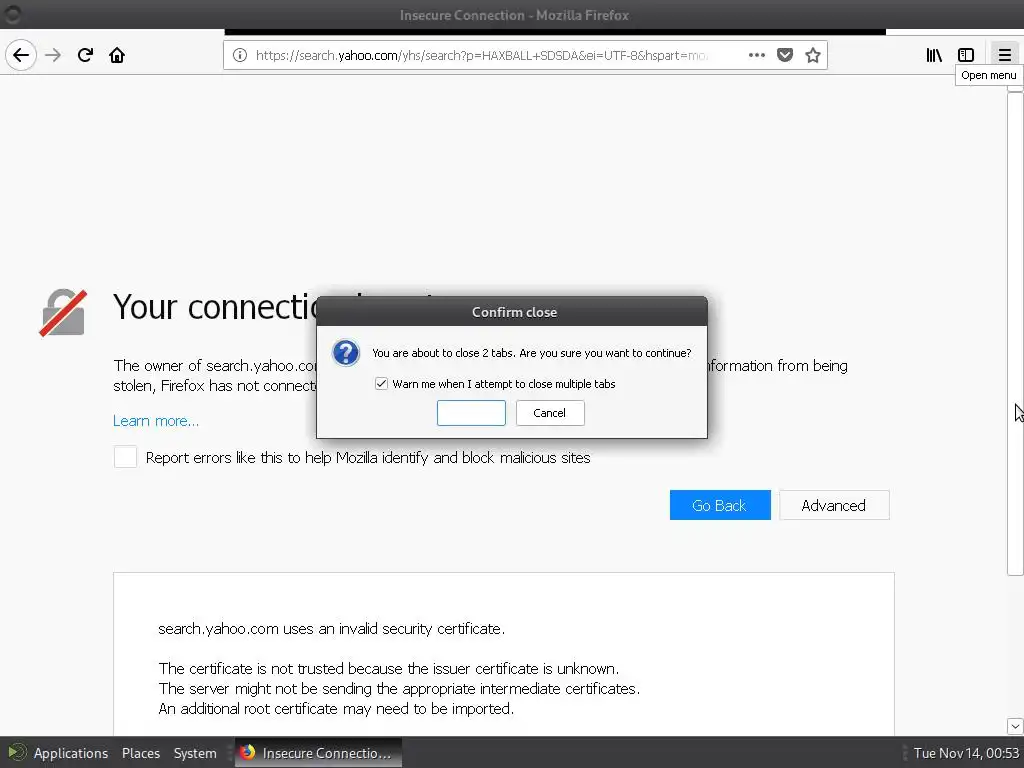The height and width of the screenshot is (768, 1024).
Task: Click the insecure padlock warning icon
Action: [x=63, y=313]
